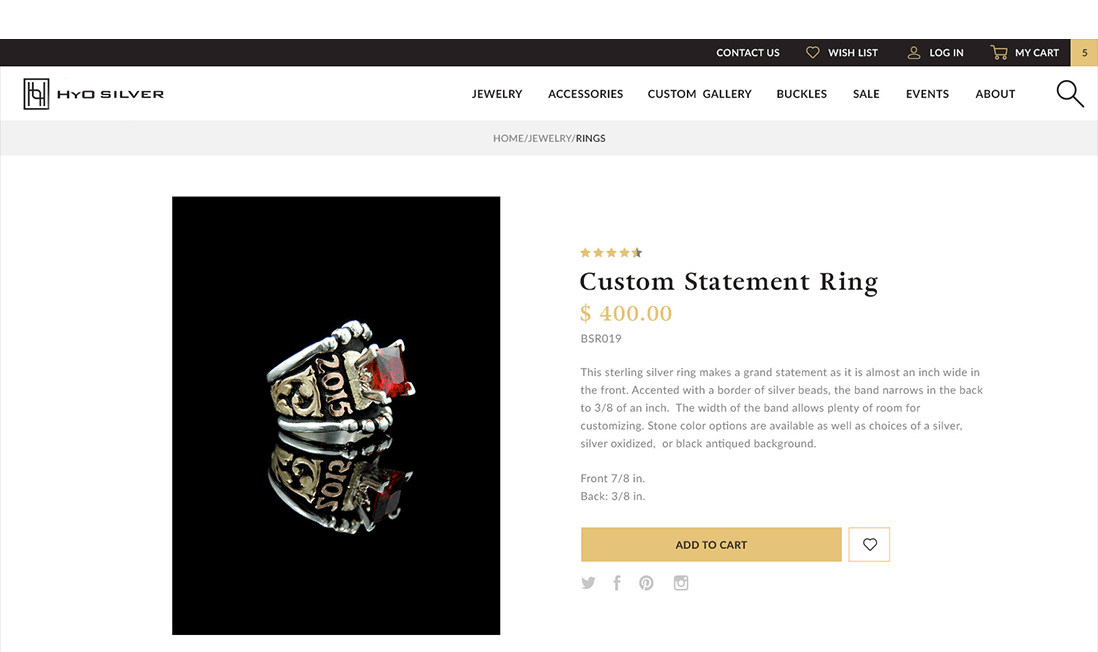Add the ring to cart
1098x652 pixels.
711,545
